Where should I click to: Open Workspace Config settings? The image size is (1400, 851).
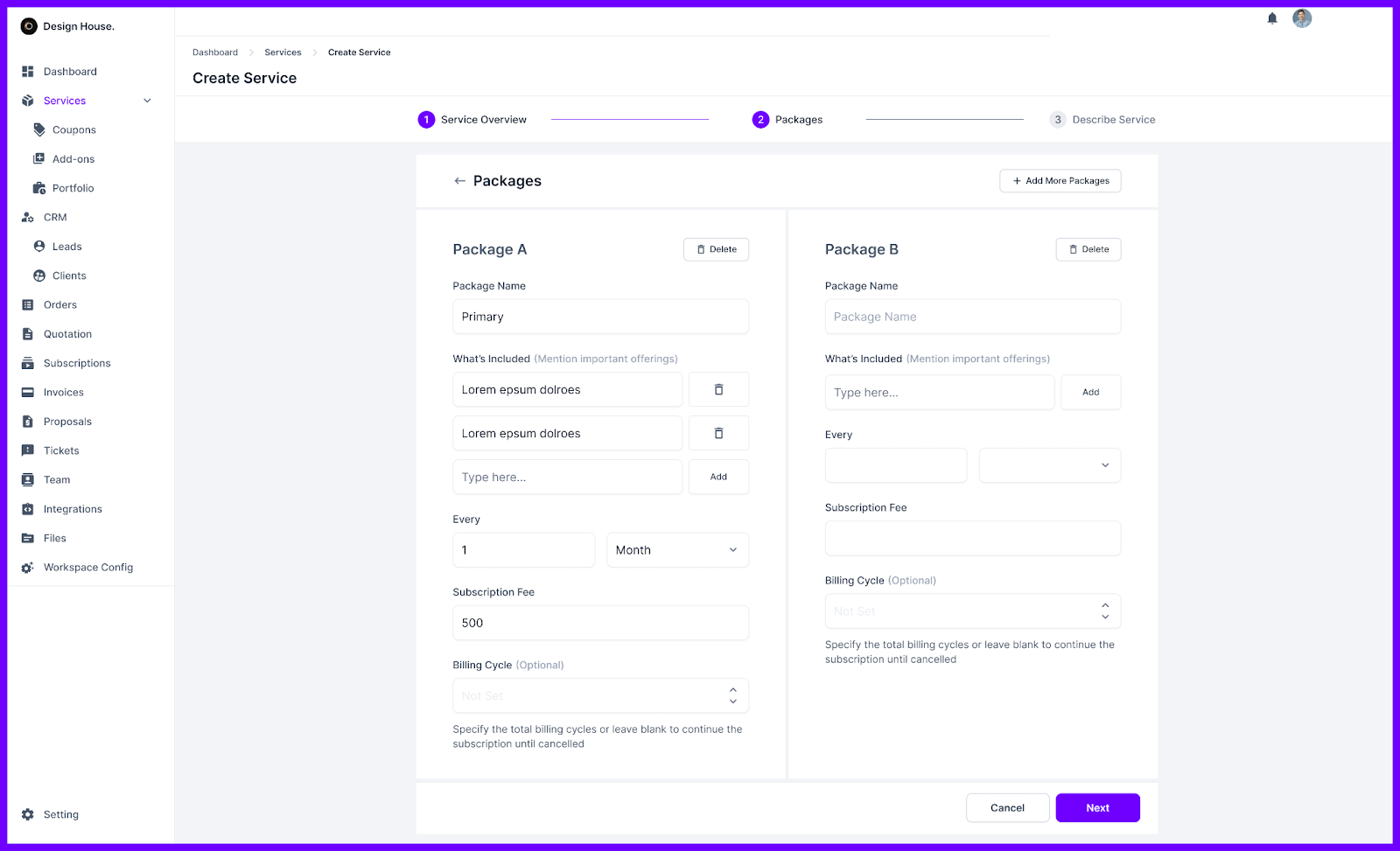[87, 567]
